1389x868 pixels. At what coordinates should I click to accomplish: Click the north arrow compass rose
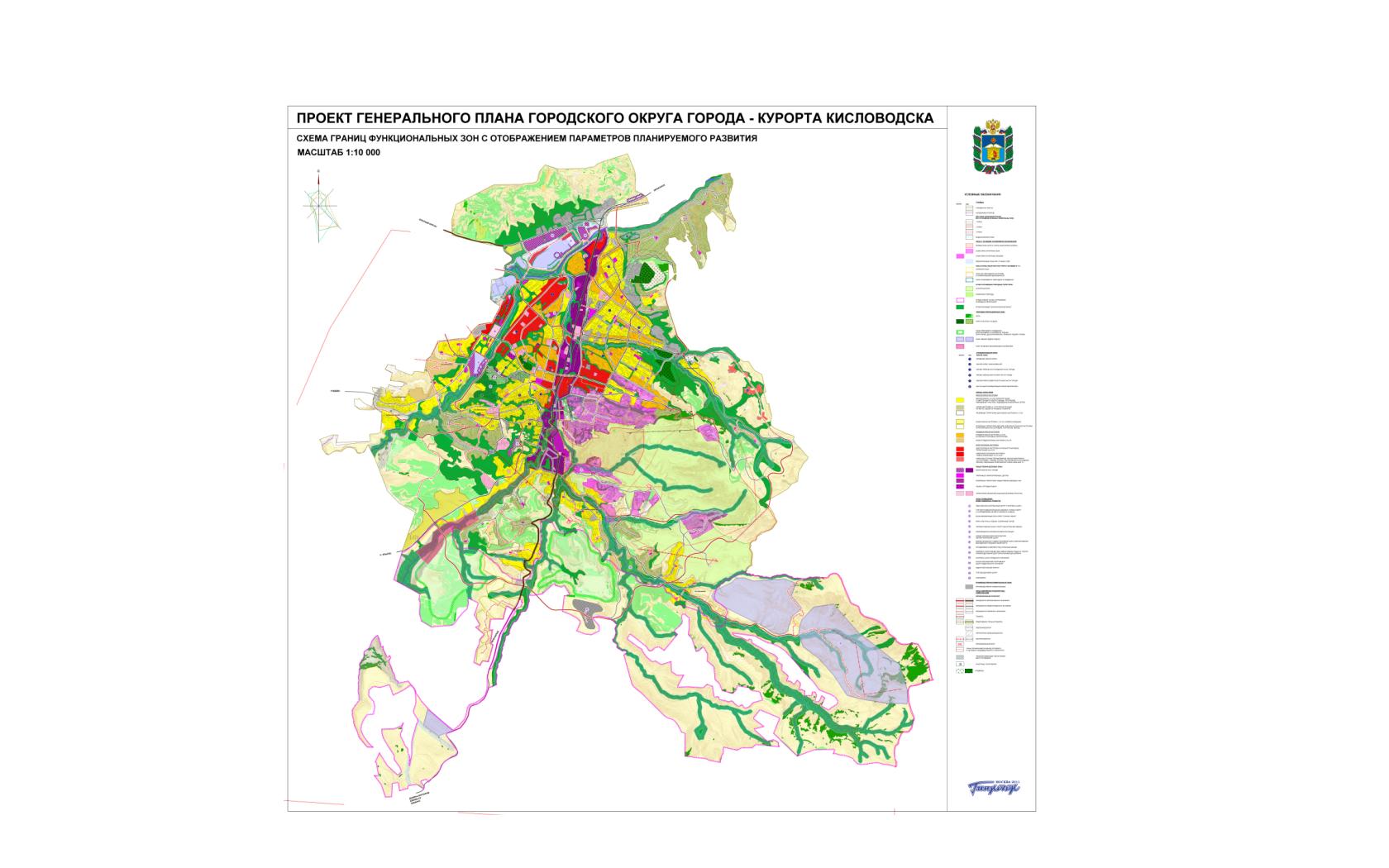point(320,206)
